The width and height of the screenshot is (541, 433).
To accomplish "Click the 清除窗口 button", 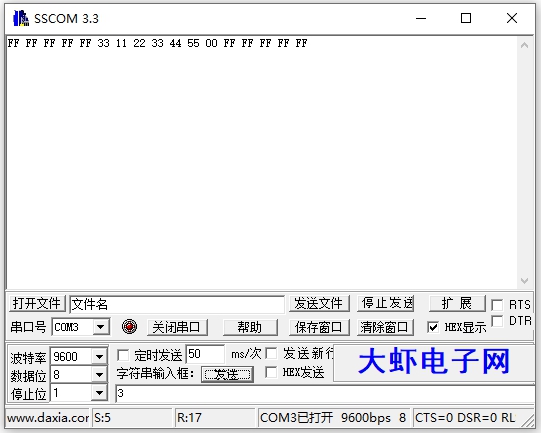I will pos(385,327).
